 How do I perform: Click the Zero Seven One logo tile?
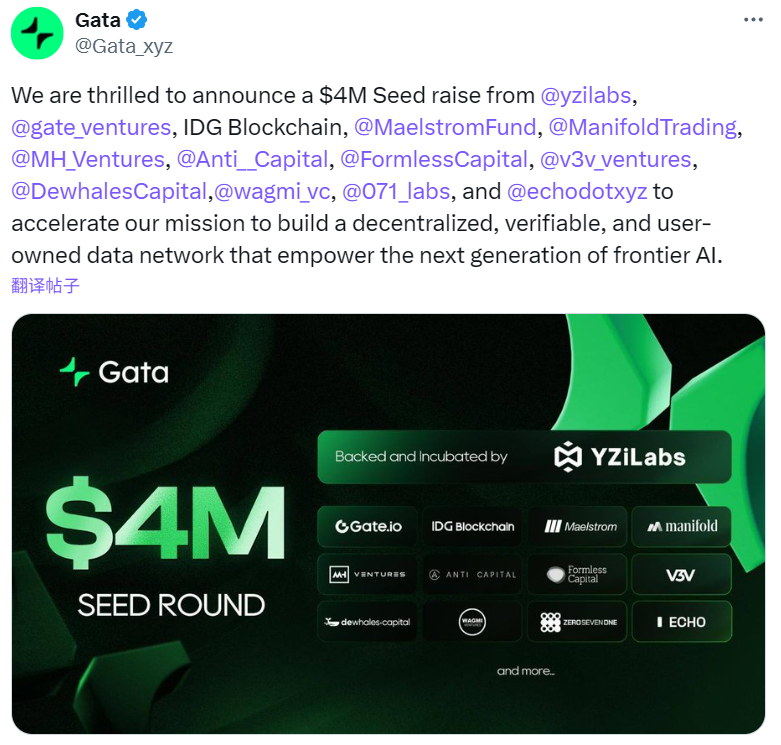[580, 622]
